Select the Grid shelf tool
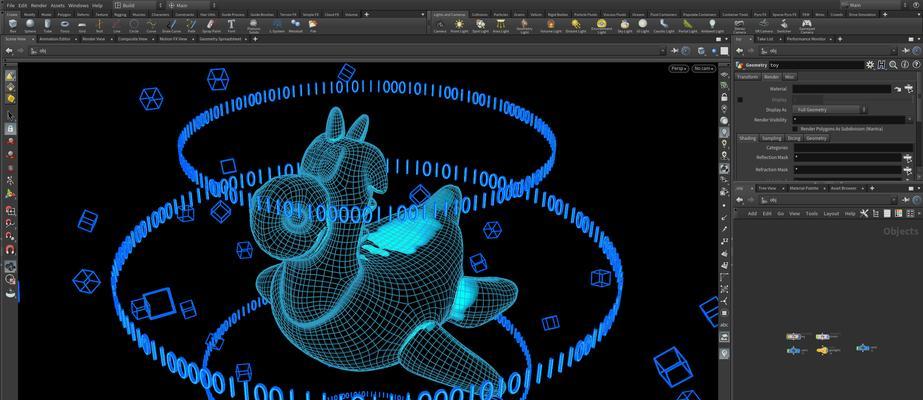The image size is (923, 400). pyautogui.click(x=82, y=25)
